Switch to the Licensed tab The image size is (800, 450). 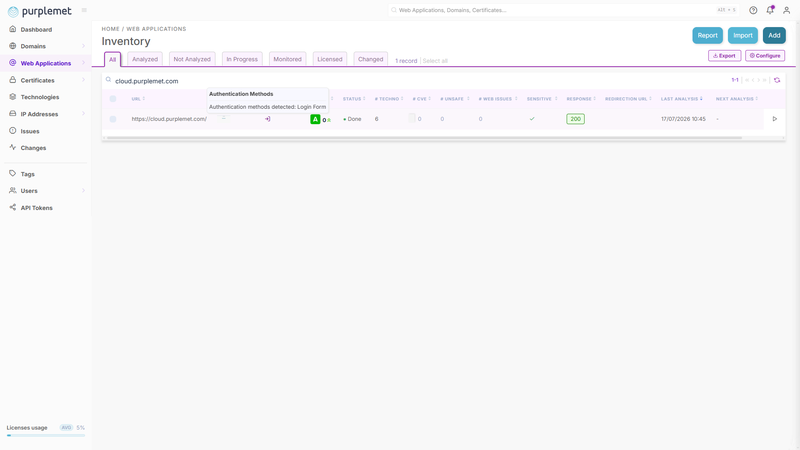[x=330, y=59]
